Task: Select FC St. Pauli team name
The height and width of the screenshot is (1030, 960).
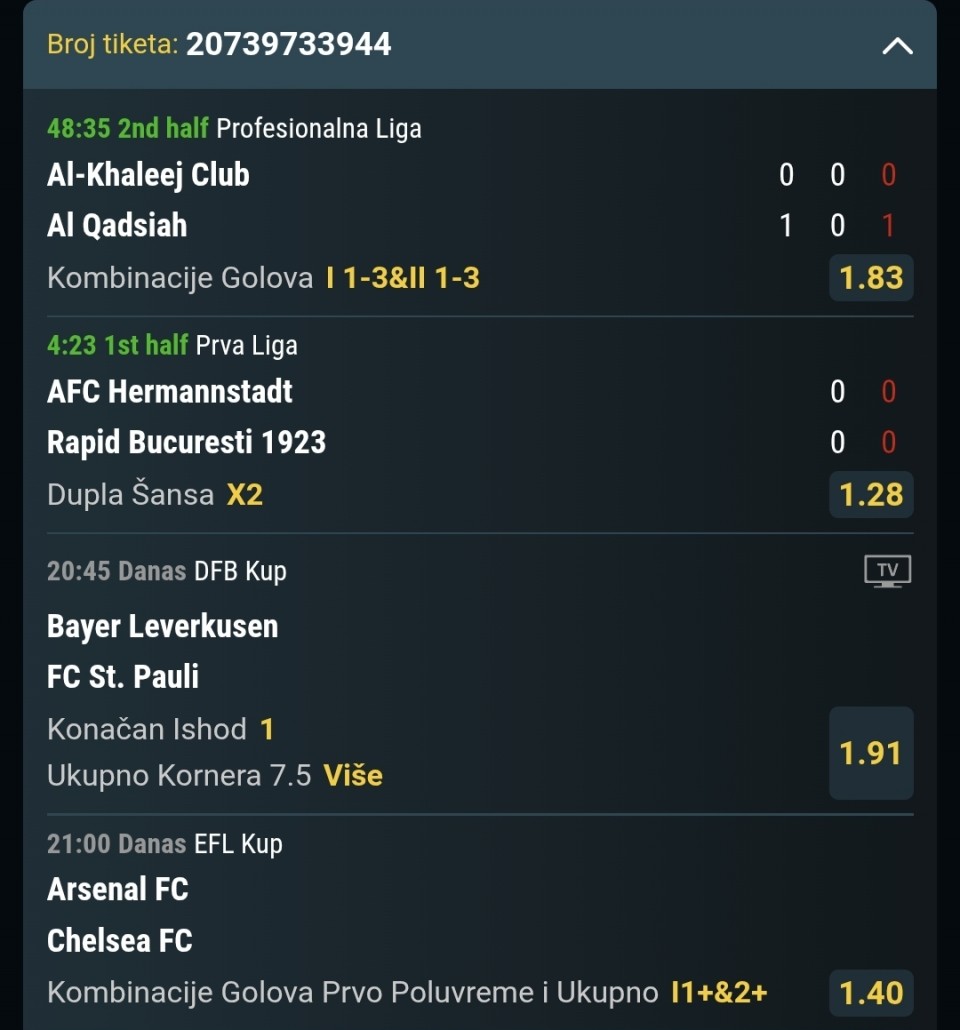Action: click(x=123, y=677)
